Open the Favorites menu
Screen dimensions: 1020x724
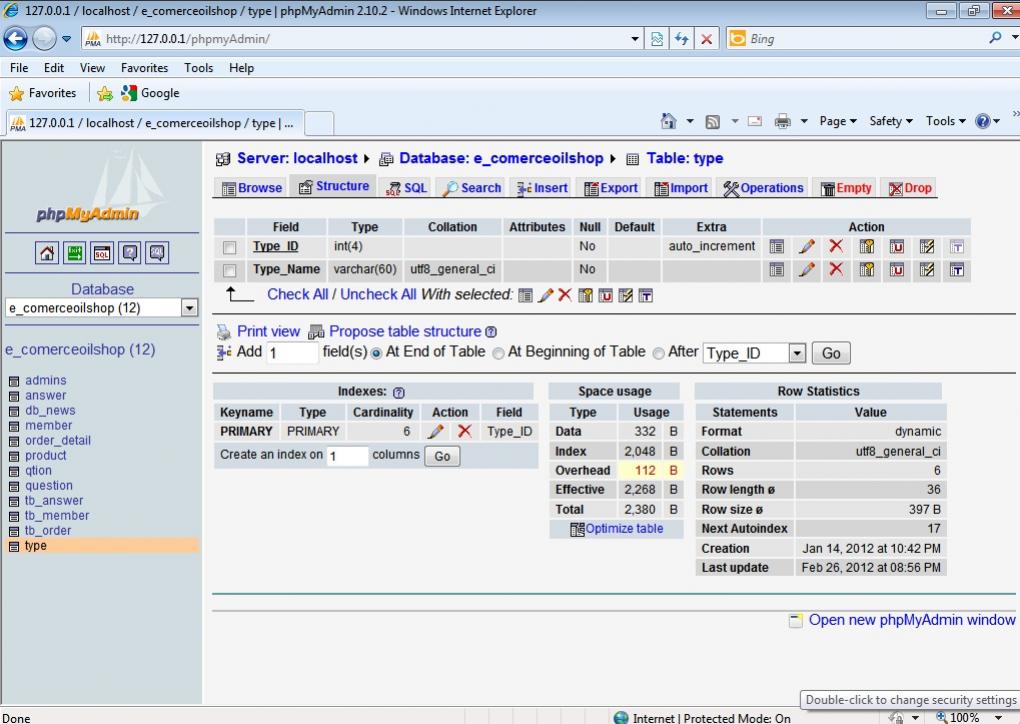[x=144, y=68]
